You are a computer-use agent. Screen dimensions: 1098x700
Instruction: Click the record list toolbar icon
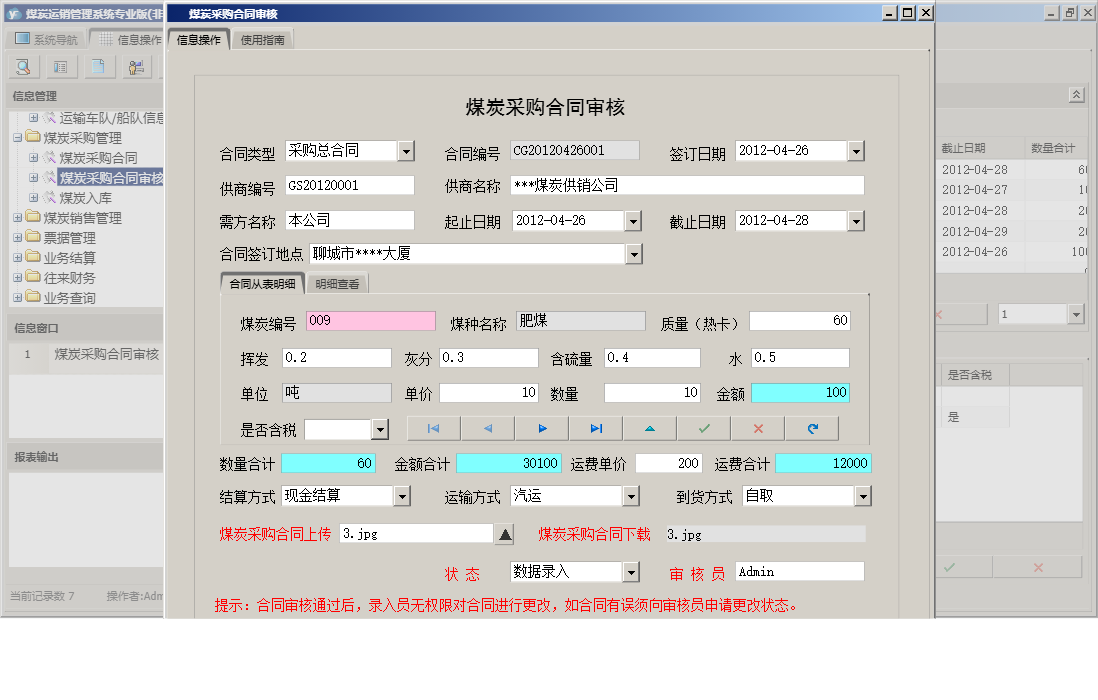(x=60, y=66)
